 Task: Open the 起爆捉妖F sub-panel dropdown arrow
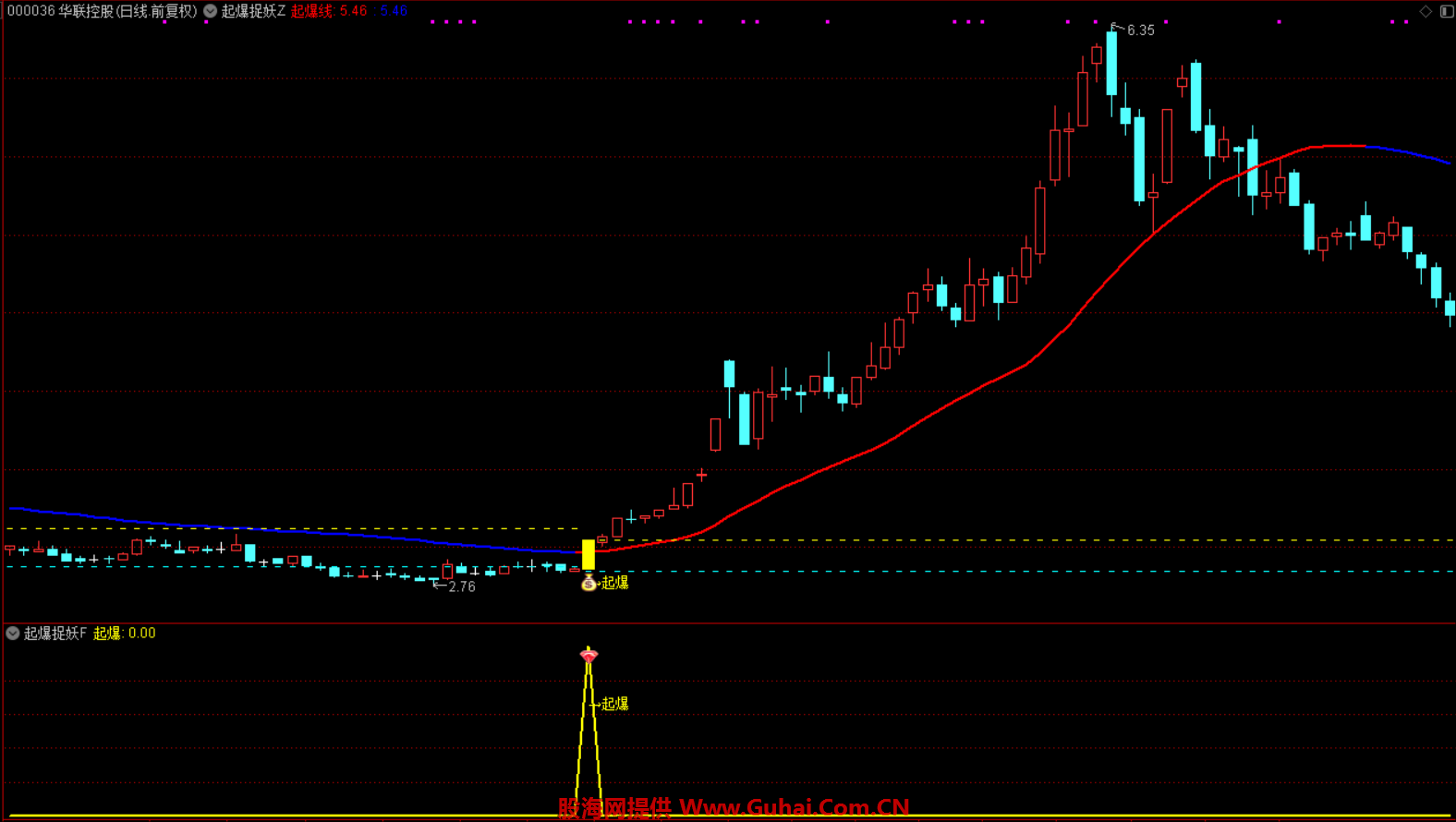click(x=13, y=634)
